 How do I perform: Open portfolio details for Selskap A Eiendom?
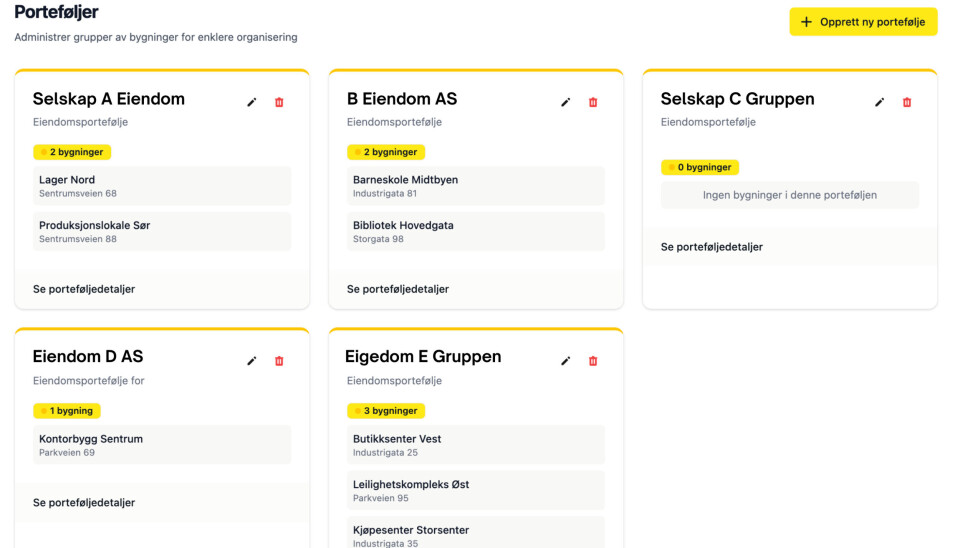[x=84, y=289]
